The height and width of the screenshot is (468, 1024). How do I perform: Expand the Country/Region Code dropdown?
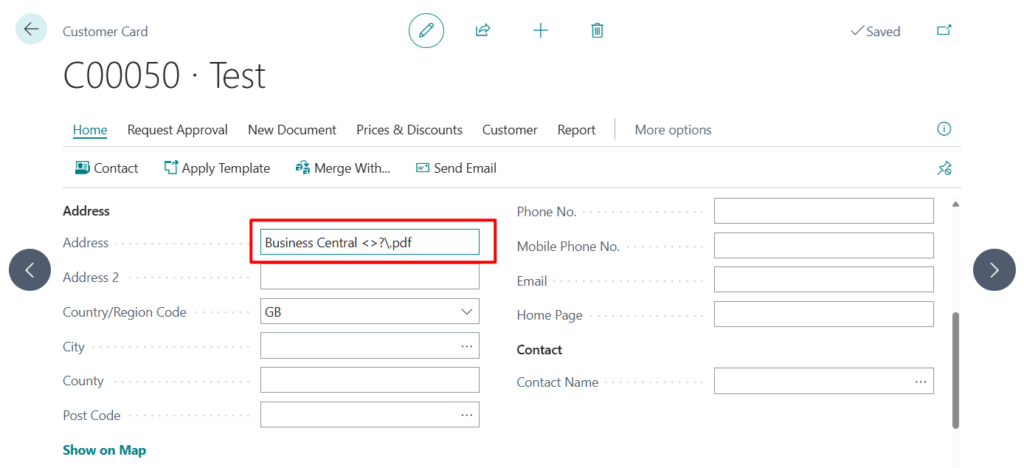pyautogui.click(x=466, y=312)
